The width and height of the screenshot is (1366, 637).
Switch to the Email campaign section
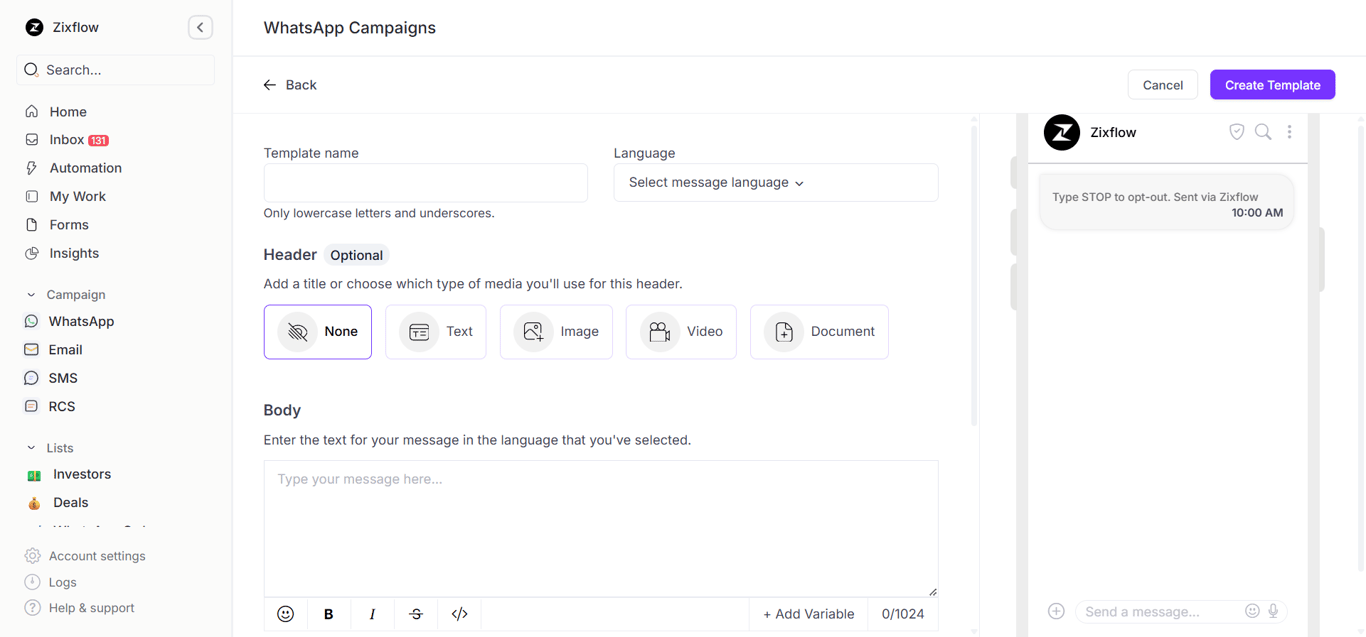64,349
